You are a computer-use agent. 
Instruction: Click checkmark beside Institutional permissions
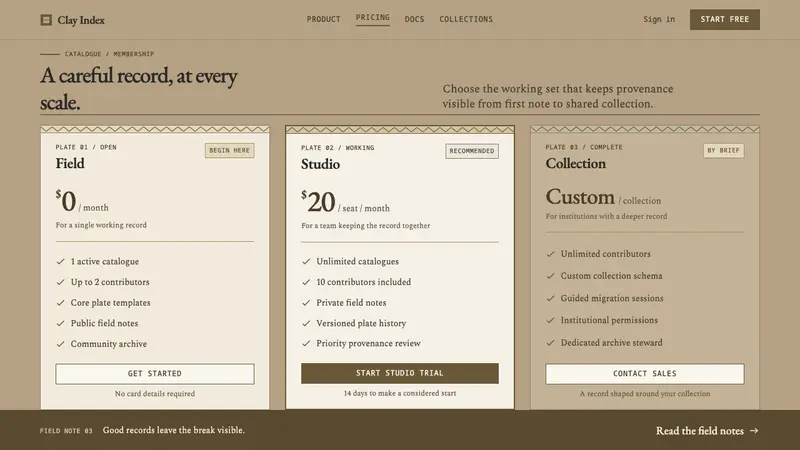(x=551, y=320)
